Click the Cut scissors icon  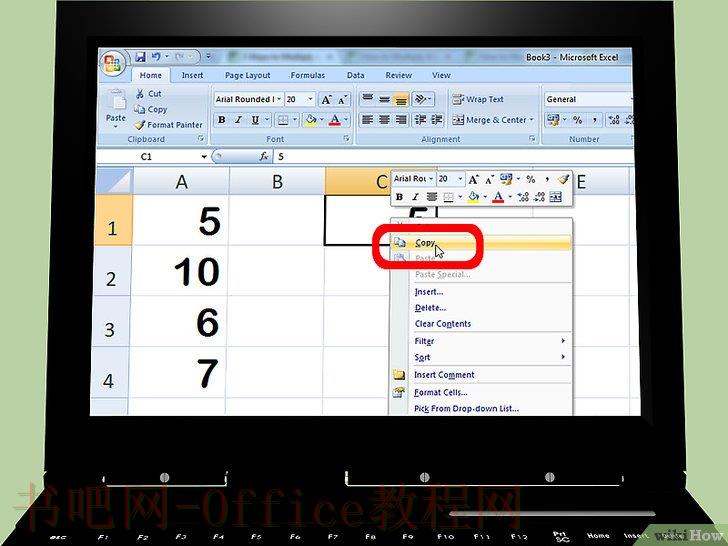click(140, 94)
